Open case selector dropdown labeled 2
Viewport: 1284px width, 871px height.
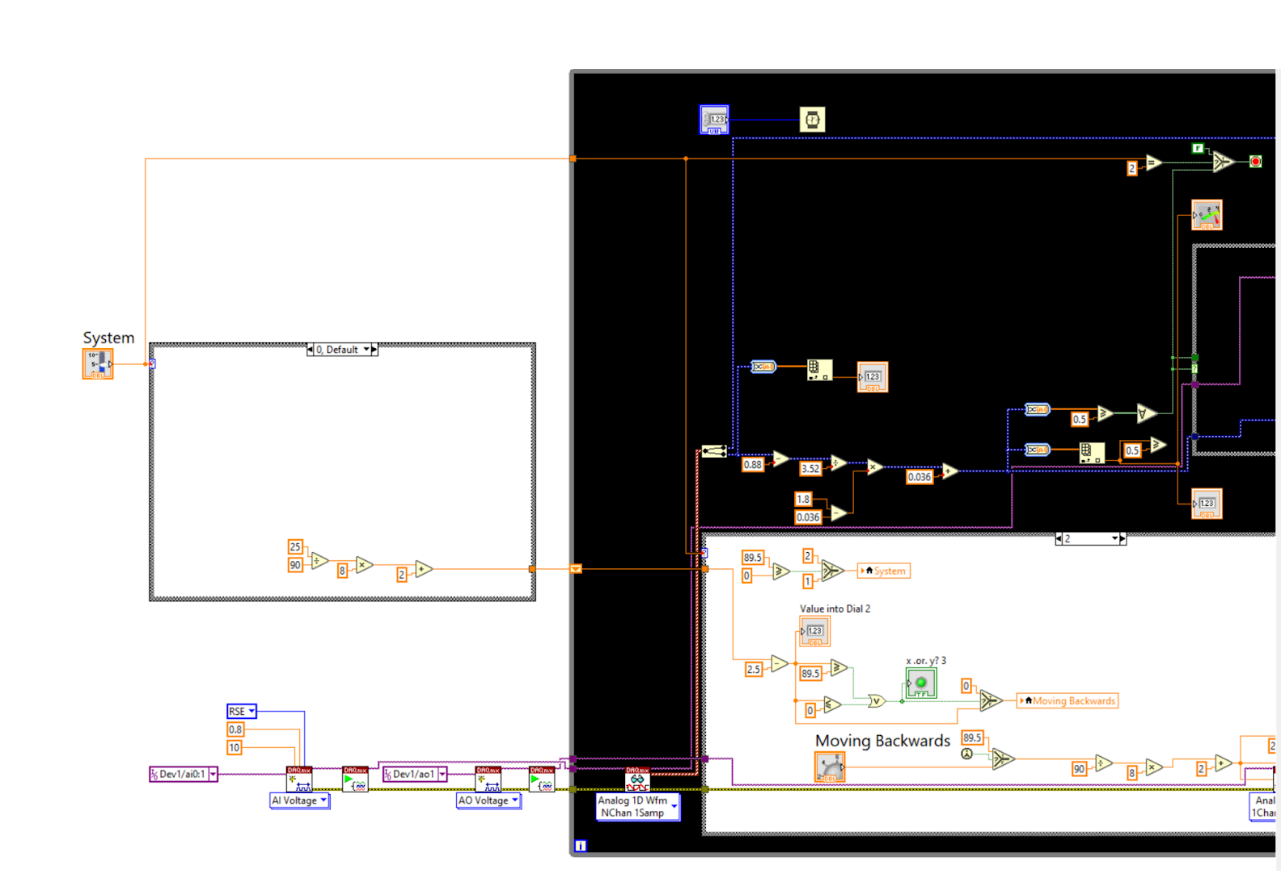pos(1113,539)
